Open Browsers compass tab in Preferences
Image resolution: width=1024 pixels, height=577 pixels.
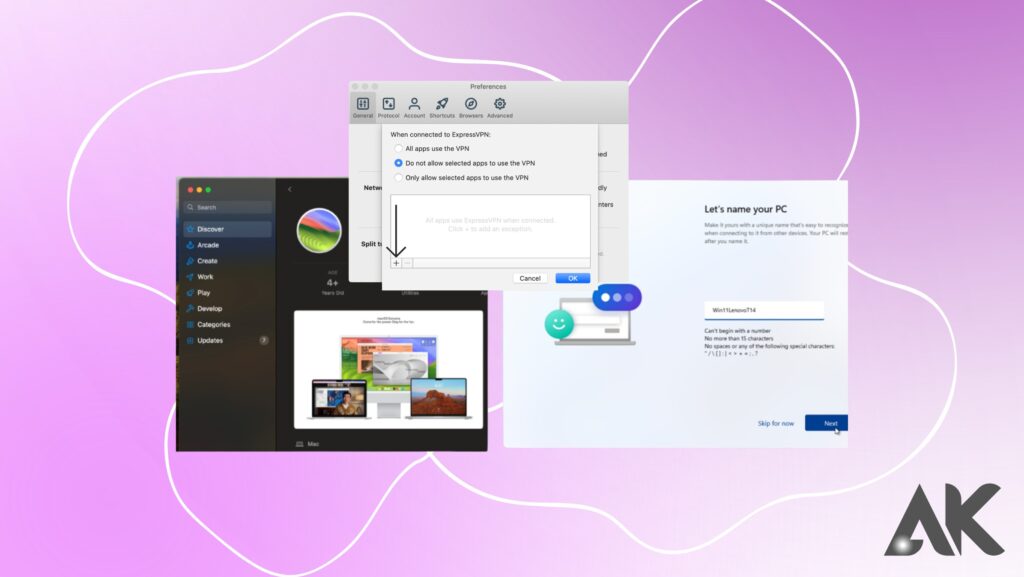471,107
